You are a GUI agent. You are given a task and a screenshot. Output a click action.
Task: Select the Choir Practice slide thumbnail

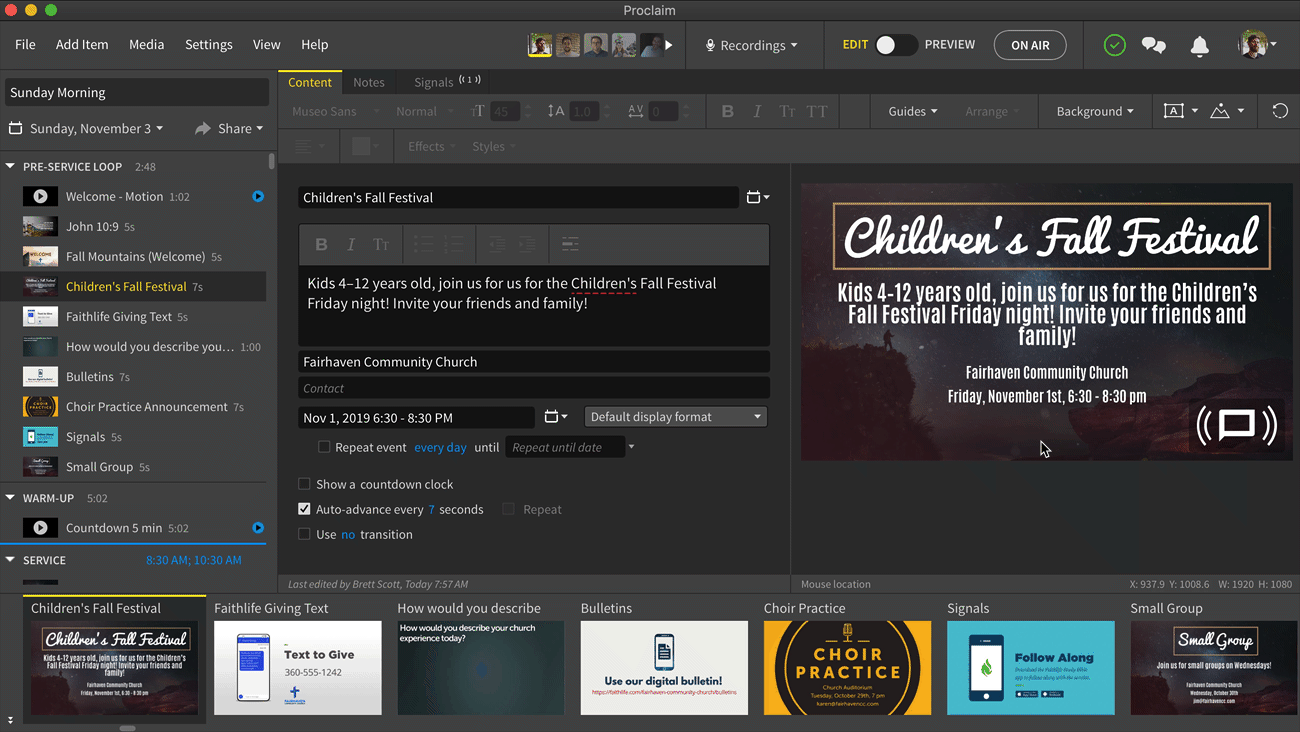pyautogui.click(x=847, y=667)
